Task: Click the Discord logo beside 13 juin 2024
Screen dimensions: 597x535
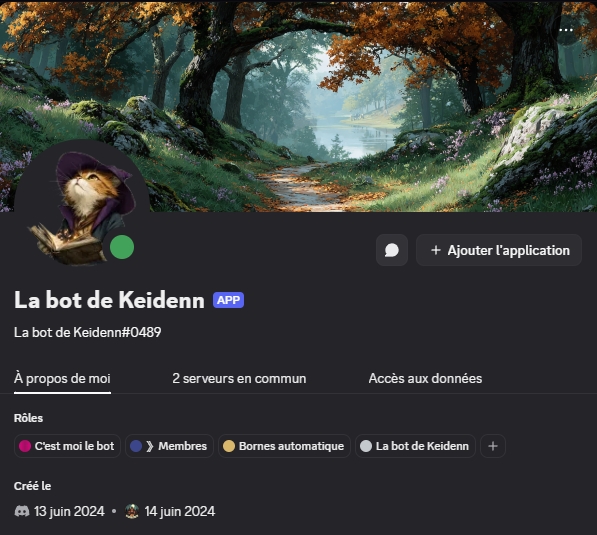Action: tap(22, 511)
